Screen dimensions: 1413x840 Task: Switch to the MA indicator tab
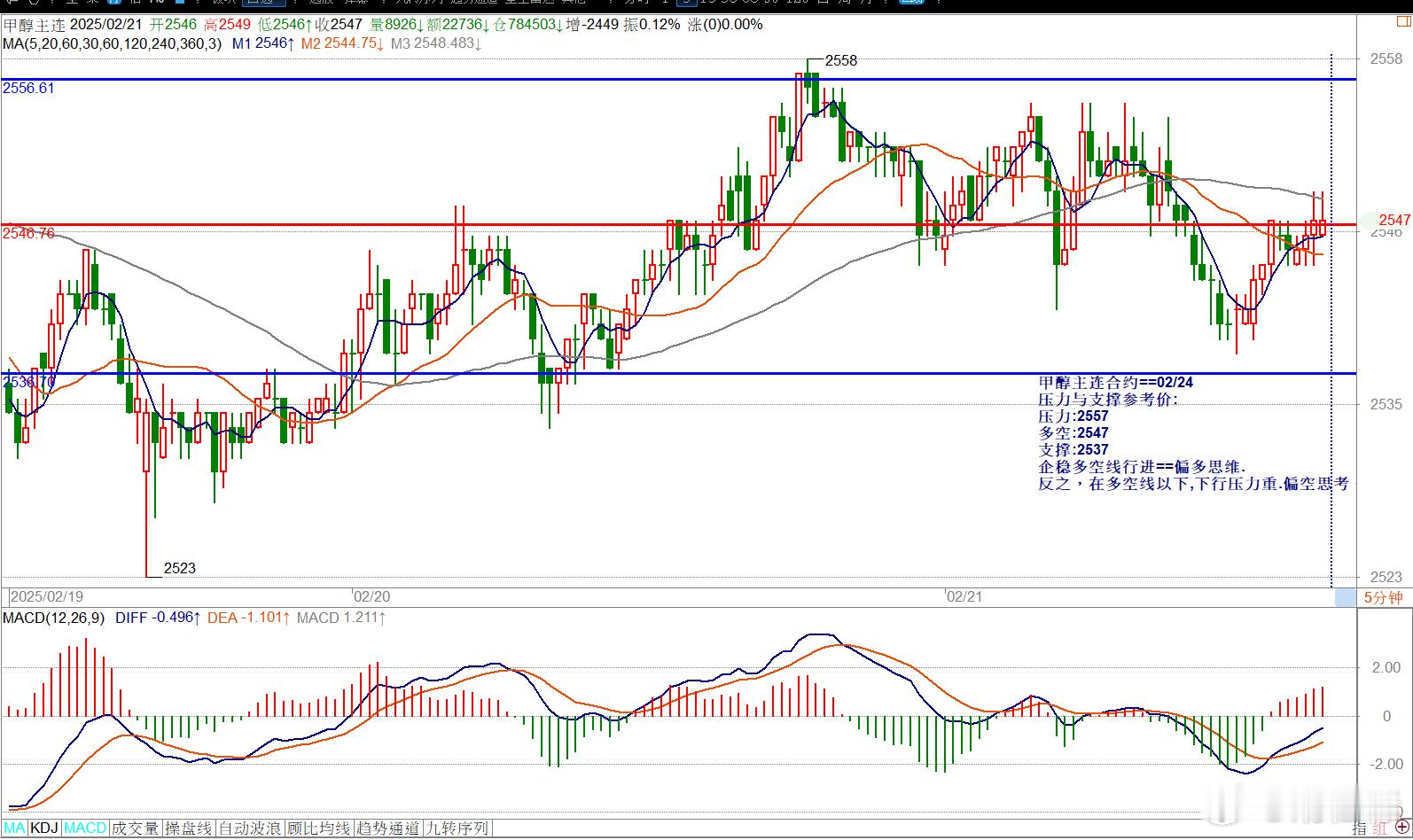click(14, 828)
